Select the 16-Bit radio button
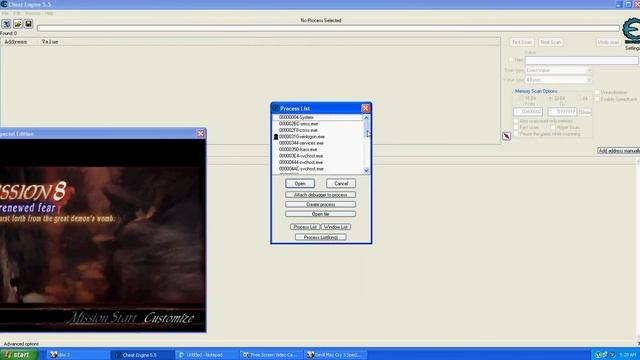This screenshot has height=360, width=640. [x=521, y=98]
